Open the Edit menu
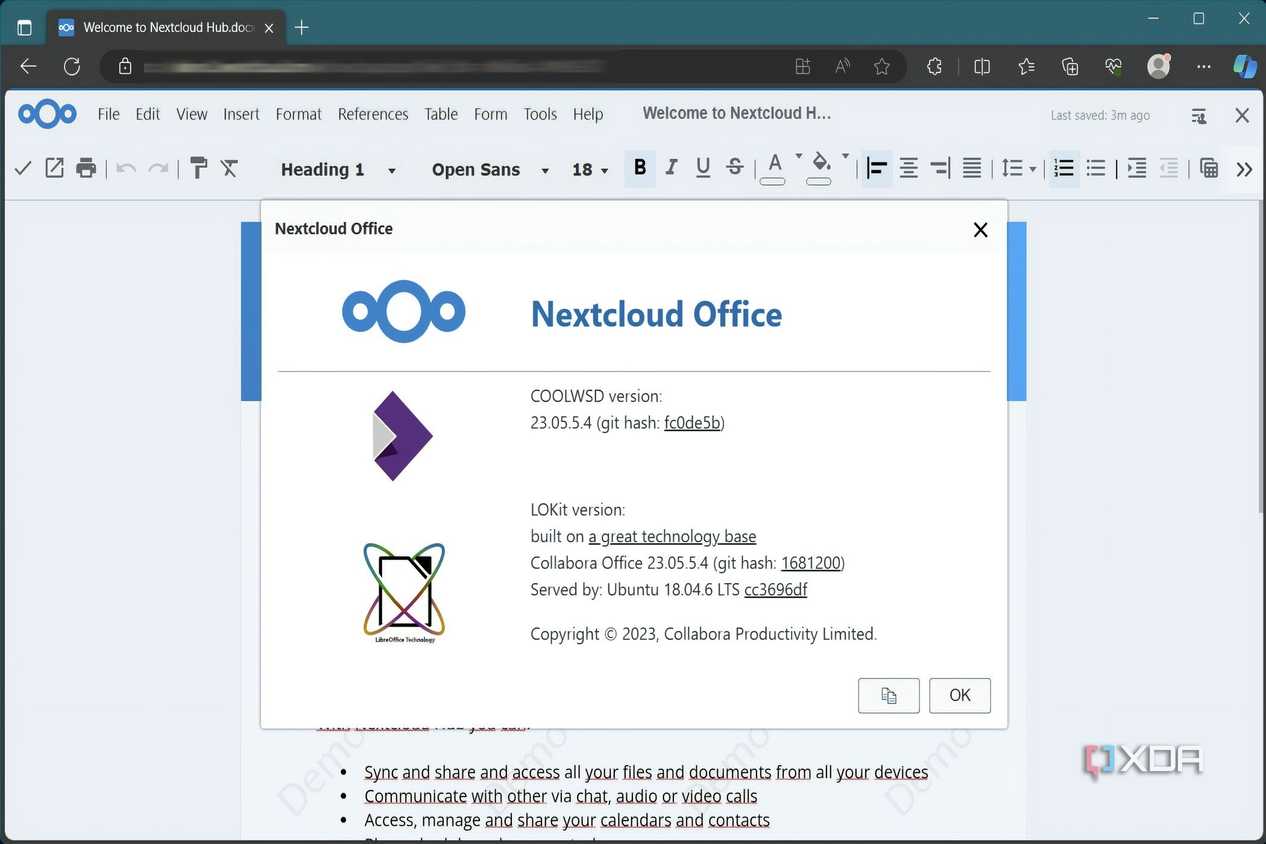Viewport: 1266px width, 844px height. [148, 114]
